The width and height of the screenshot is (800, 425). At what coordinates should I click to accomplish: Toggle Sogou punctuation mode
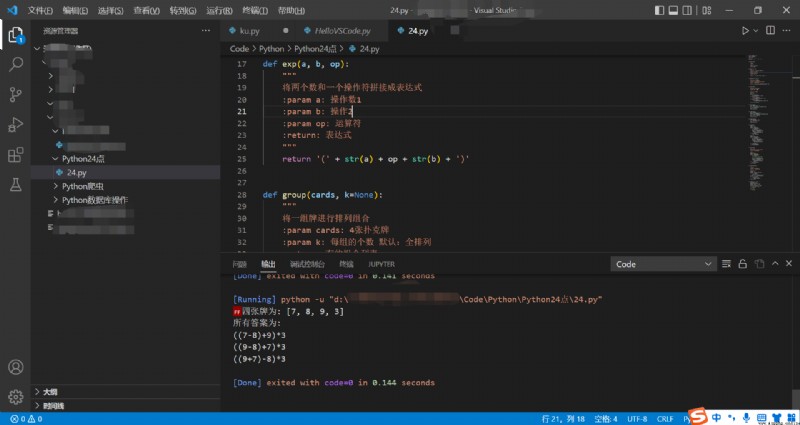(x=732, y=417)
